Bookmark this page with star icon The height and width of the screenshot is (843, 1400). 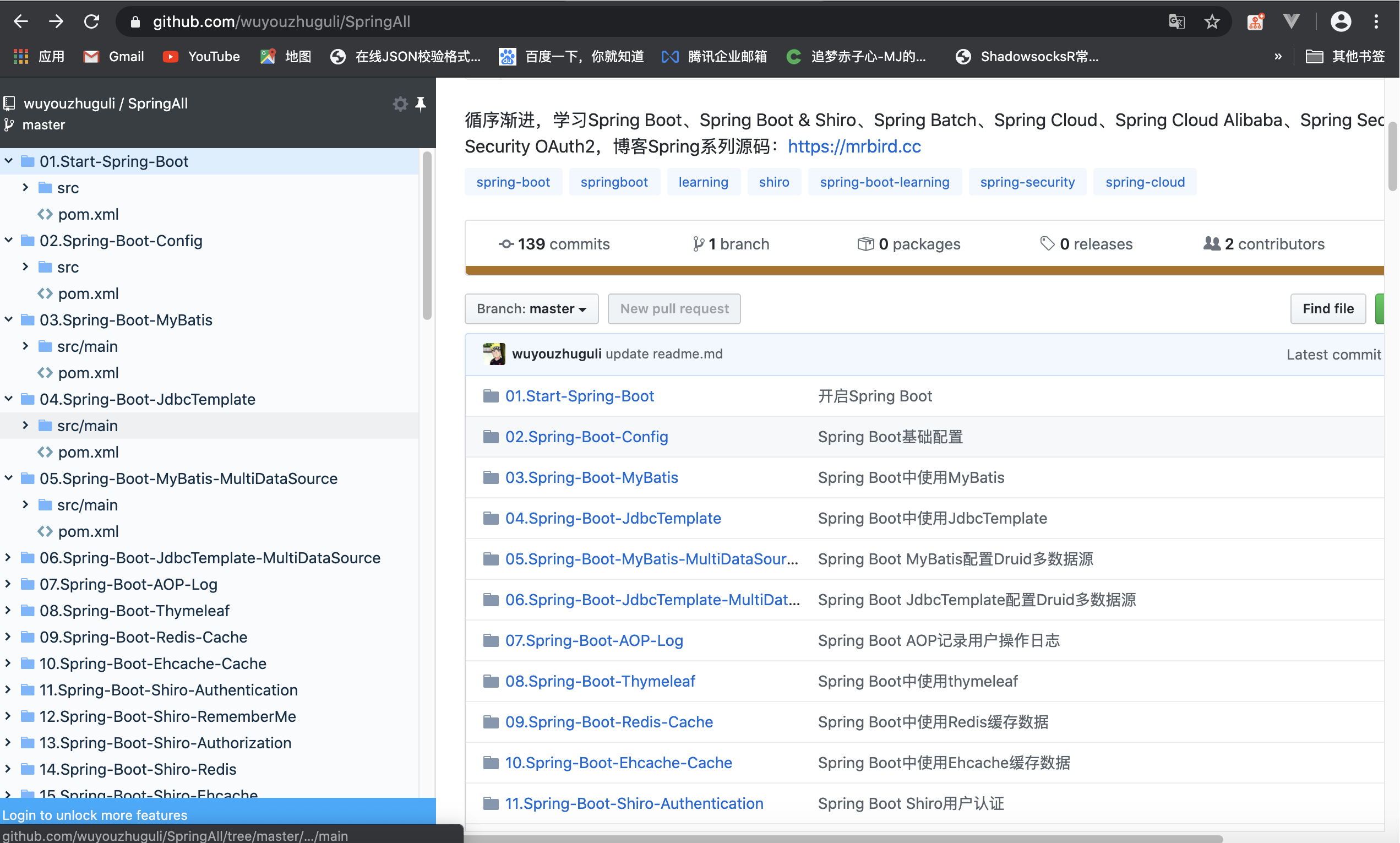click(1212, 21)
